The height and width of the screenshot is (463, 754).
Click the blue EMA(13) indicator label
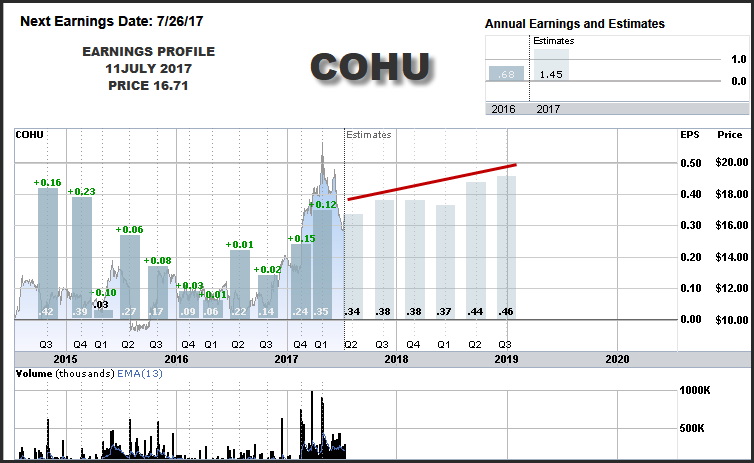click(x=140, y=374)
